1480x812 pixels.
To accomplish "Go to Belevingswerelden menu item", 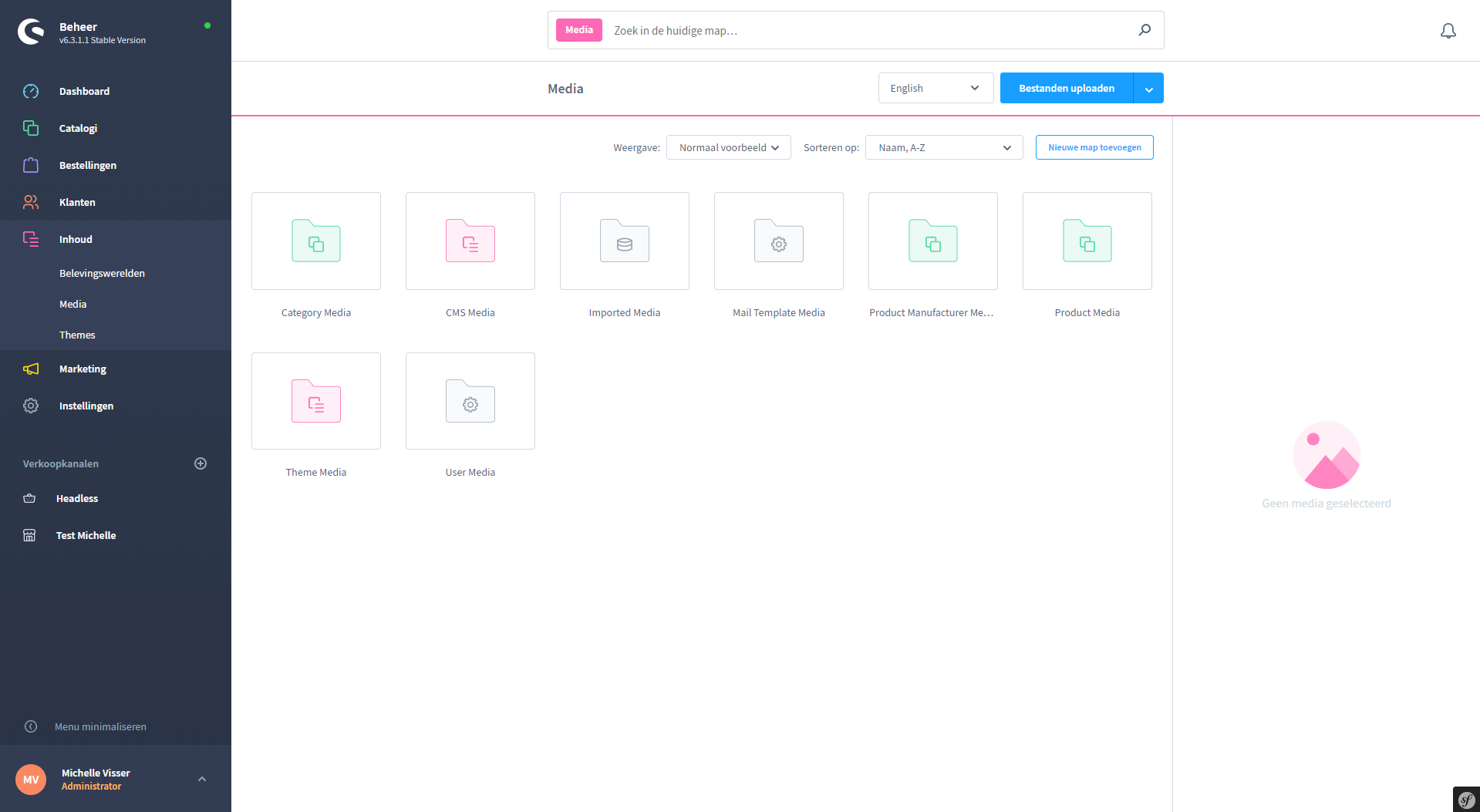I will pyautogui.click(x=102, y=273).
